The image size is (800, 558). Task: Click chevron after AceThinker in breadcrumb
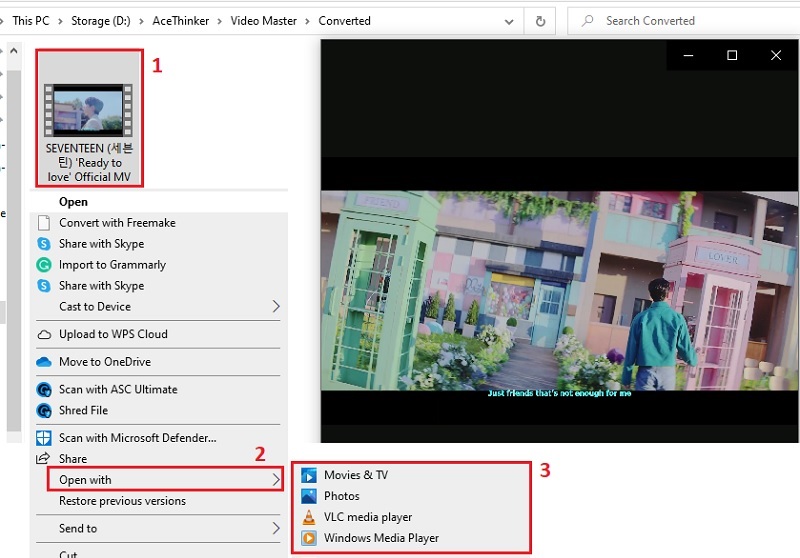coord(219,21)
